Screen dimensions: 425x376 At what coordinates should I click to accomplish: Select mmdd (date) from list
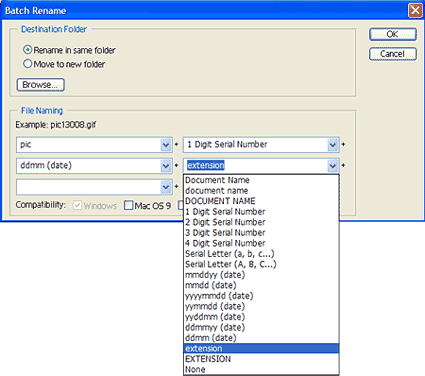tap(261, 285)
